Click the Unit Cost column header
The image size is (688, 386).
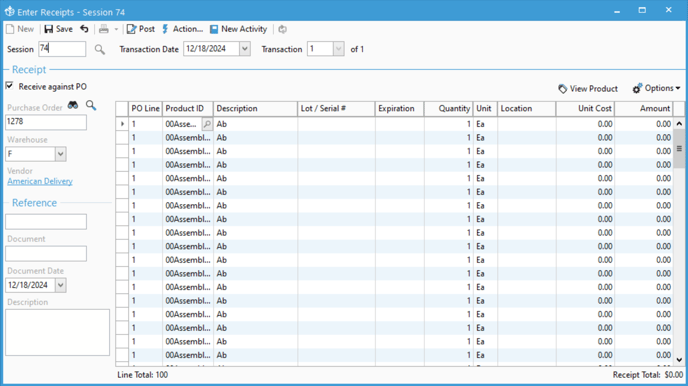tap(585, 108)
